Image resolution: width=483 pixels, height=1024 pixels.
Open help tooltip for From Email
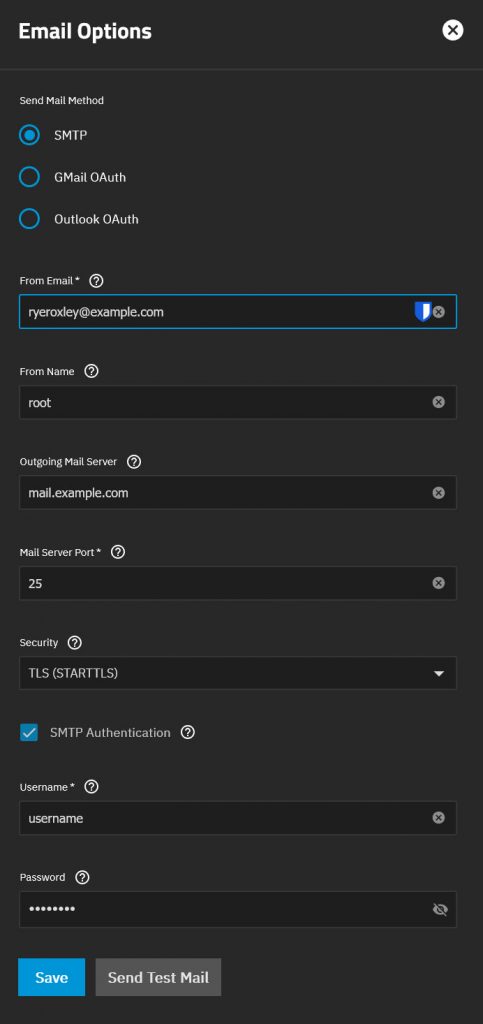[96, 281]
